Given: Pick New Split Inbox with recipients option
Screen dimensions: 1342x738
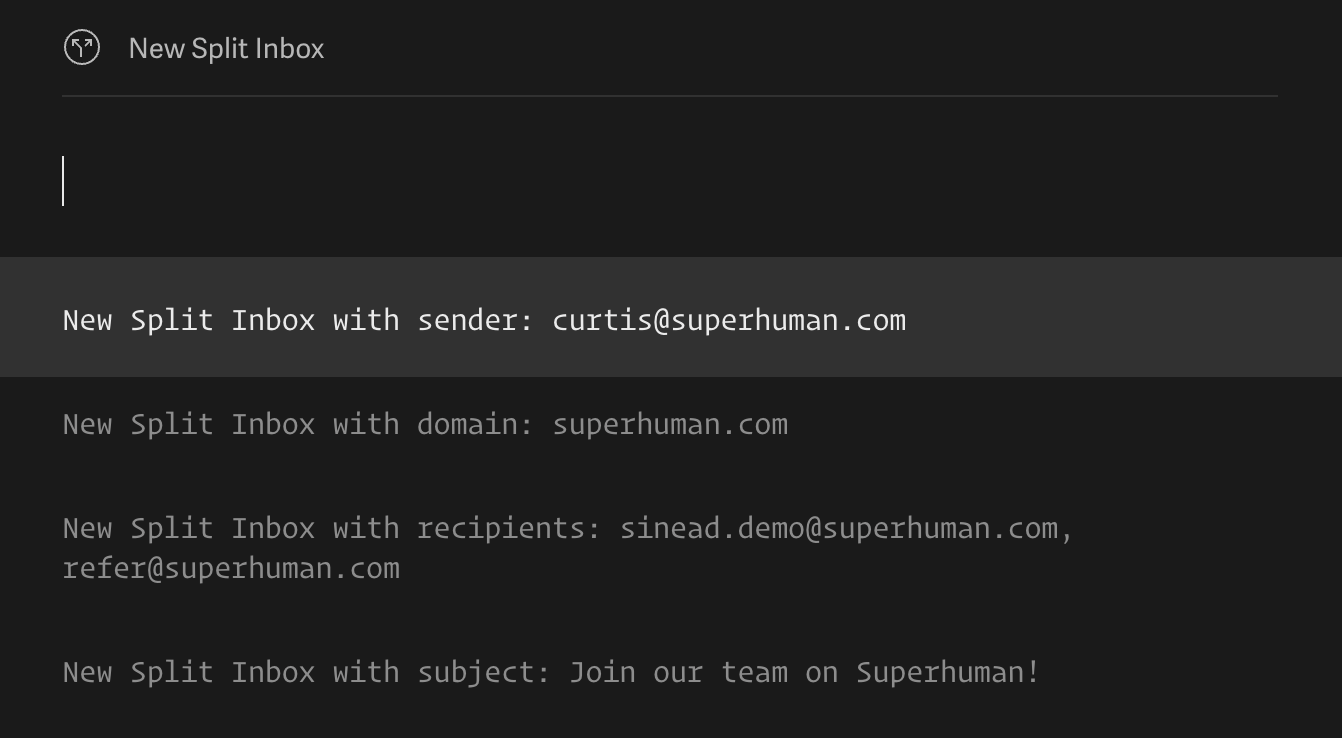Looking at the screenshot, I should coord(671,548).
